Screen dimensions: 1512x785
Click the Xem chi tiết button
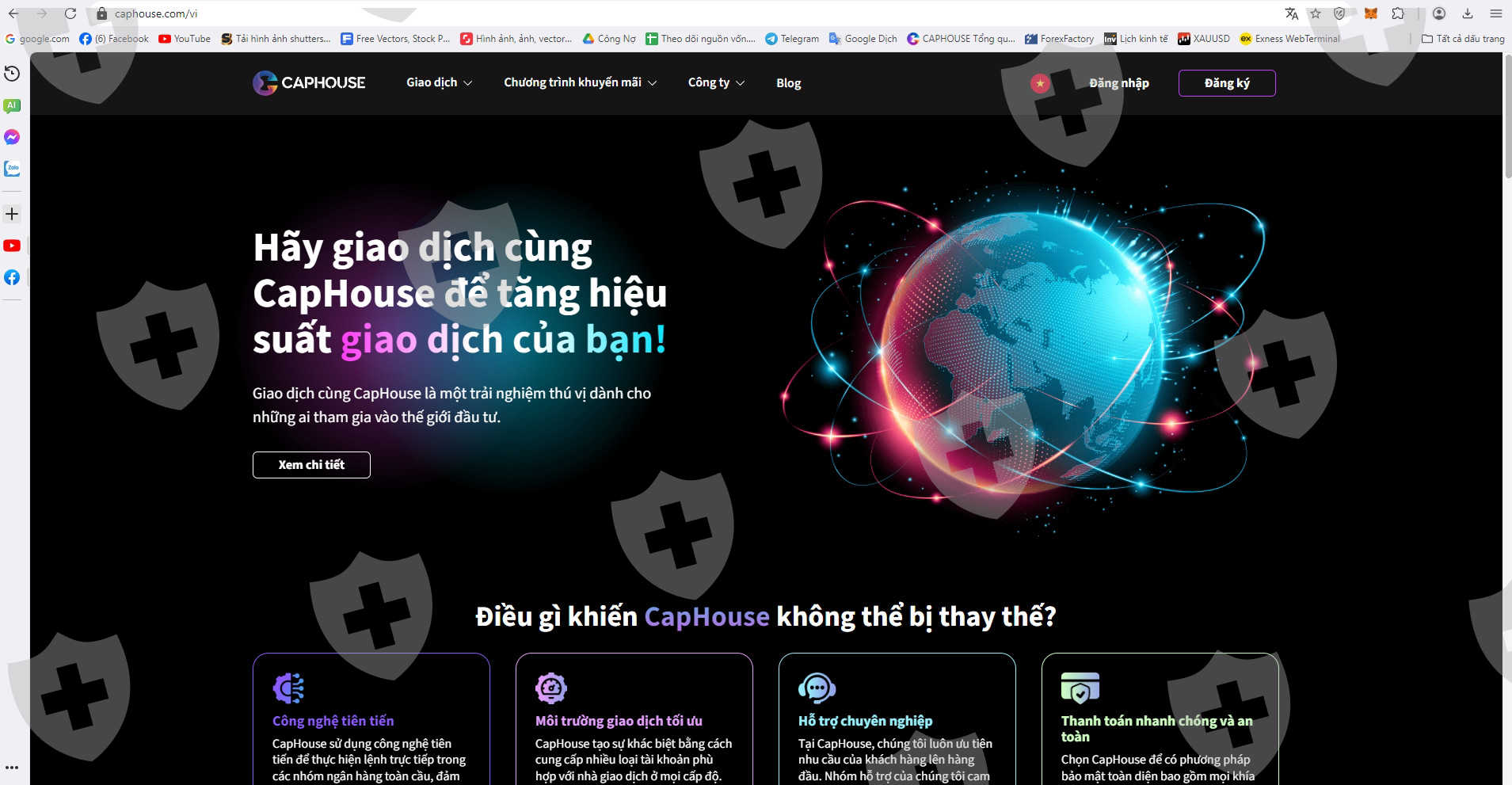pyautogui.click(x=311, y=465)
